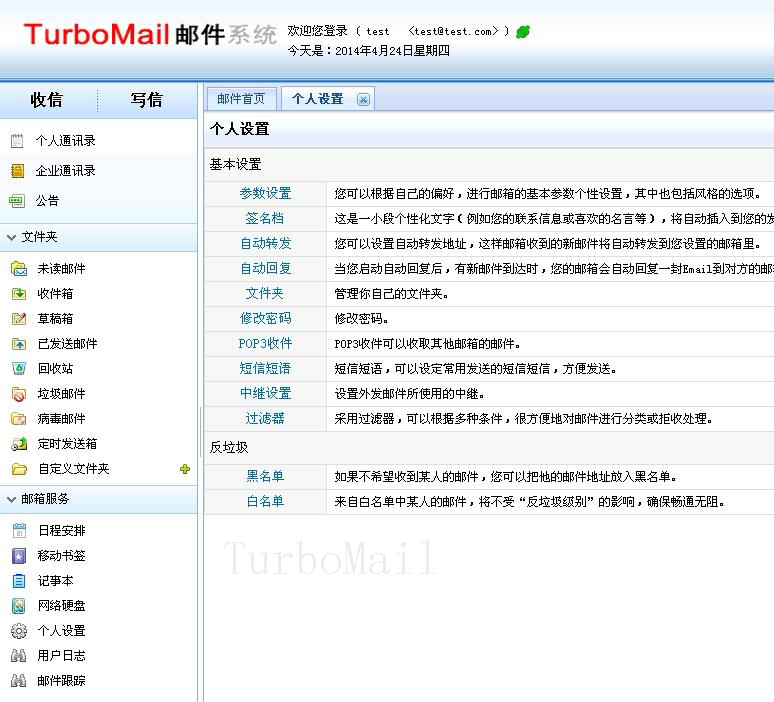
Task: Click the 收件箱 inbox icon
Action: click(x=19, y=294)
